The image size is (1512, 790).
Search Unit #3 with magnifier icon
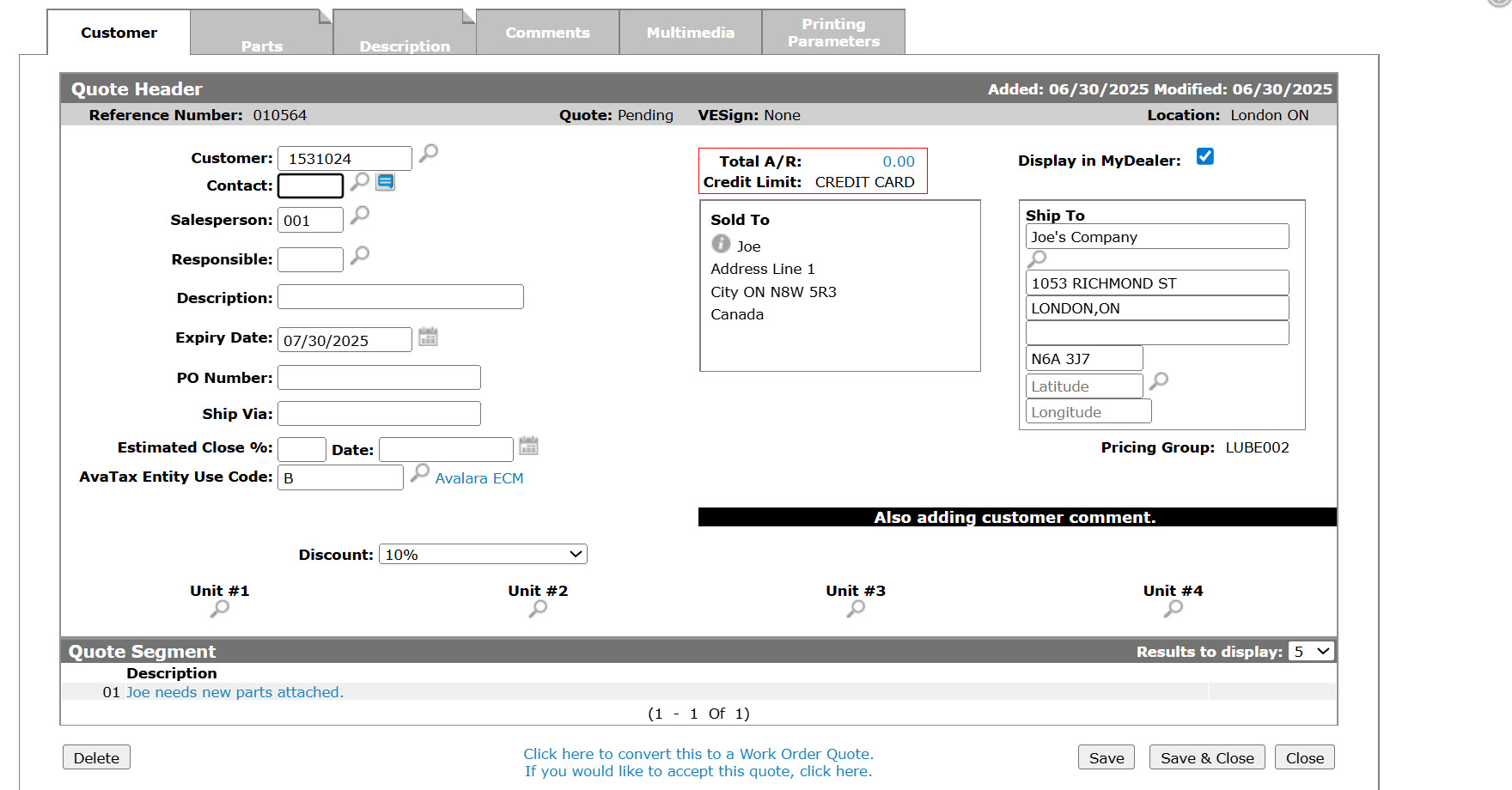[x=856, y=609]
